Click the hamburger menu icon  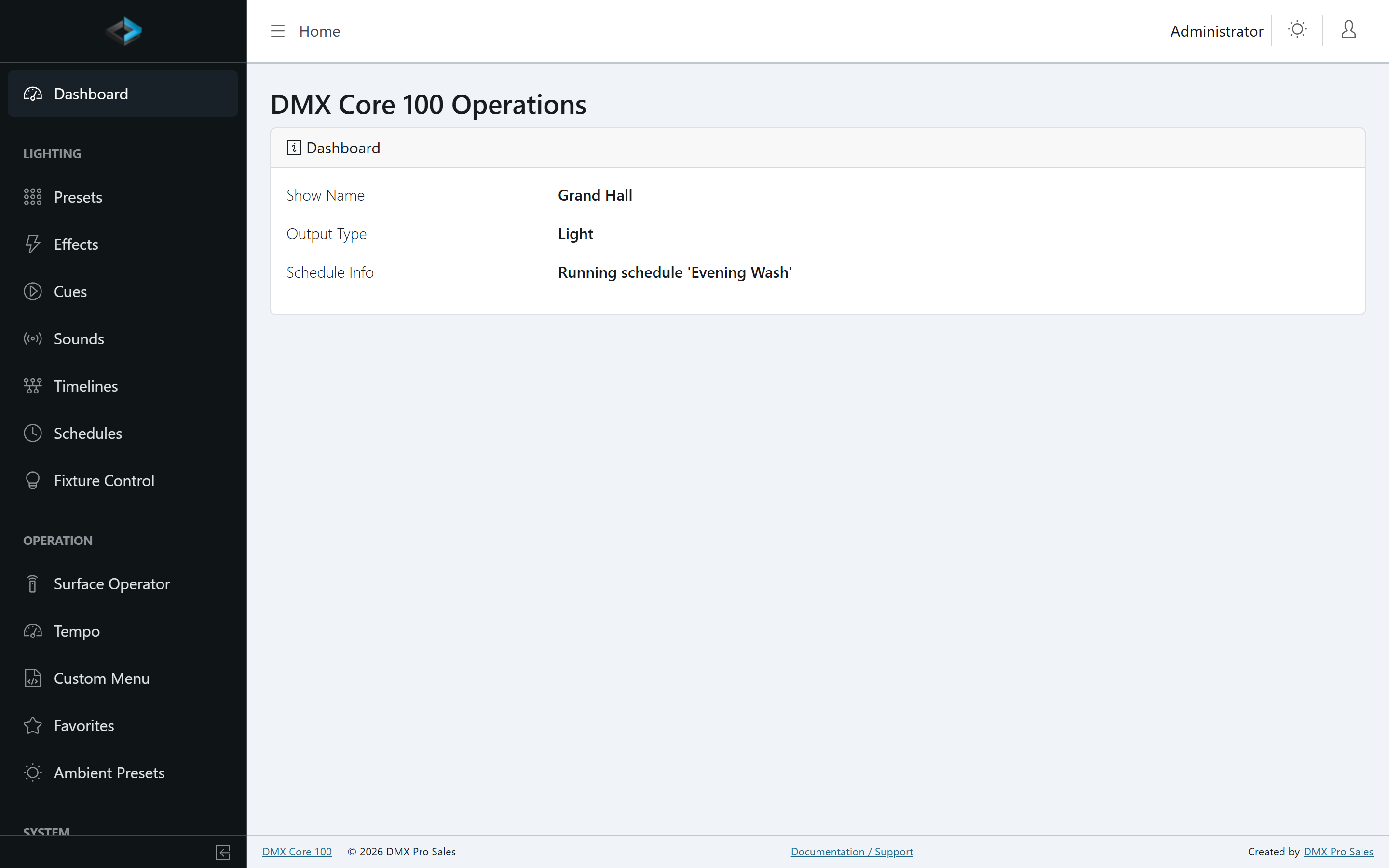coord(278,31)
